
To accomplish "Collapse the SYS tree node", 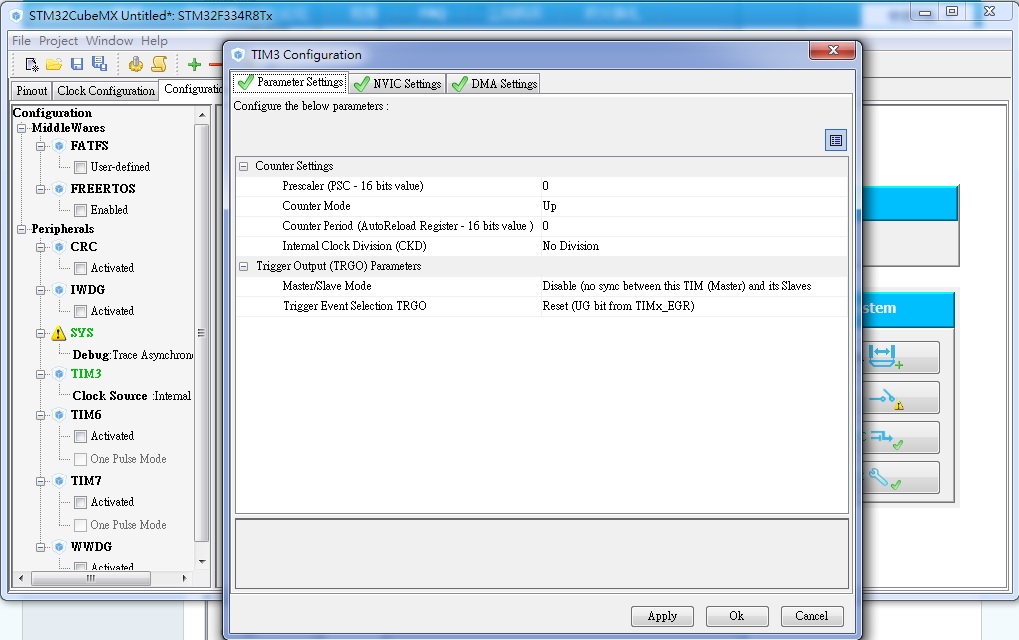I will coord(40,333).
